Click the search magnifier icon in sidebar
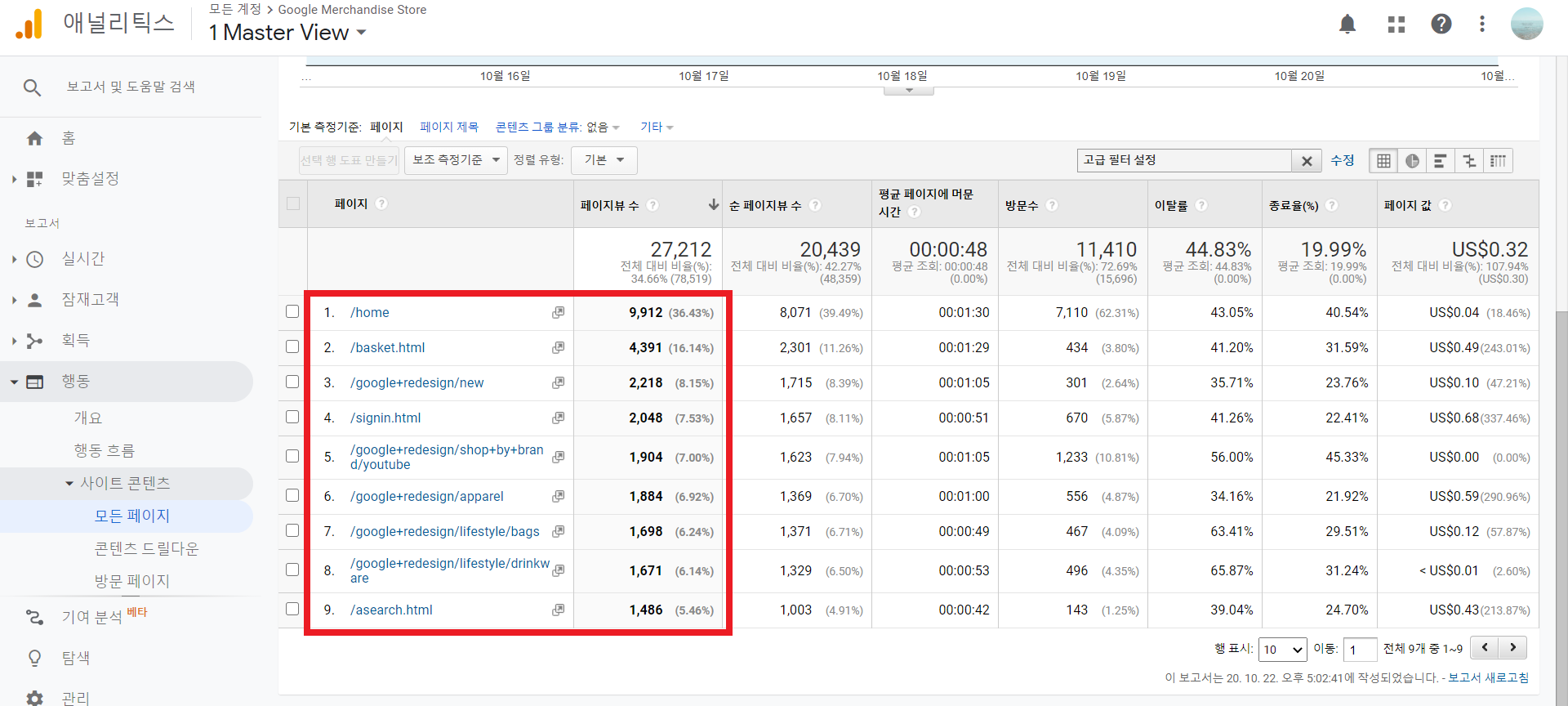This screenshot has height=706, width=1568. point(32,87)
